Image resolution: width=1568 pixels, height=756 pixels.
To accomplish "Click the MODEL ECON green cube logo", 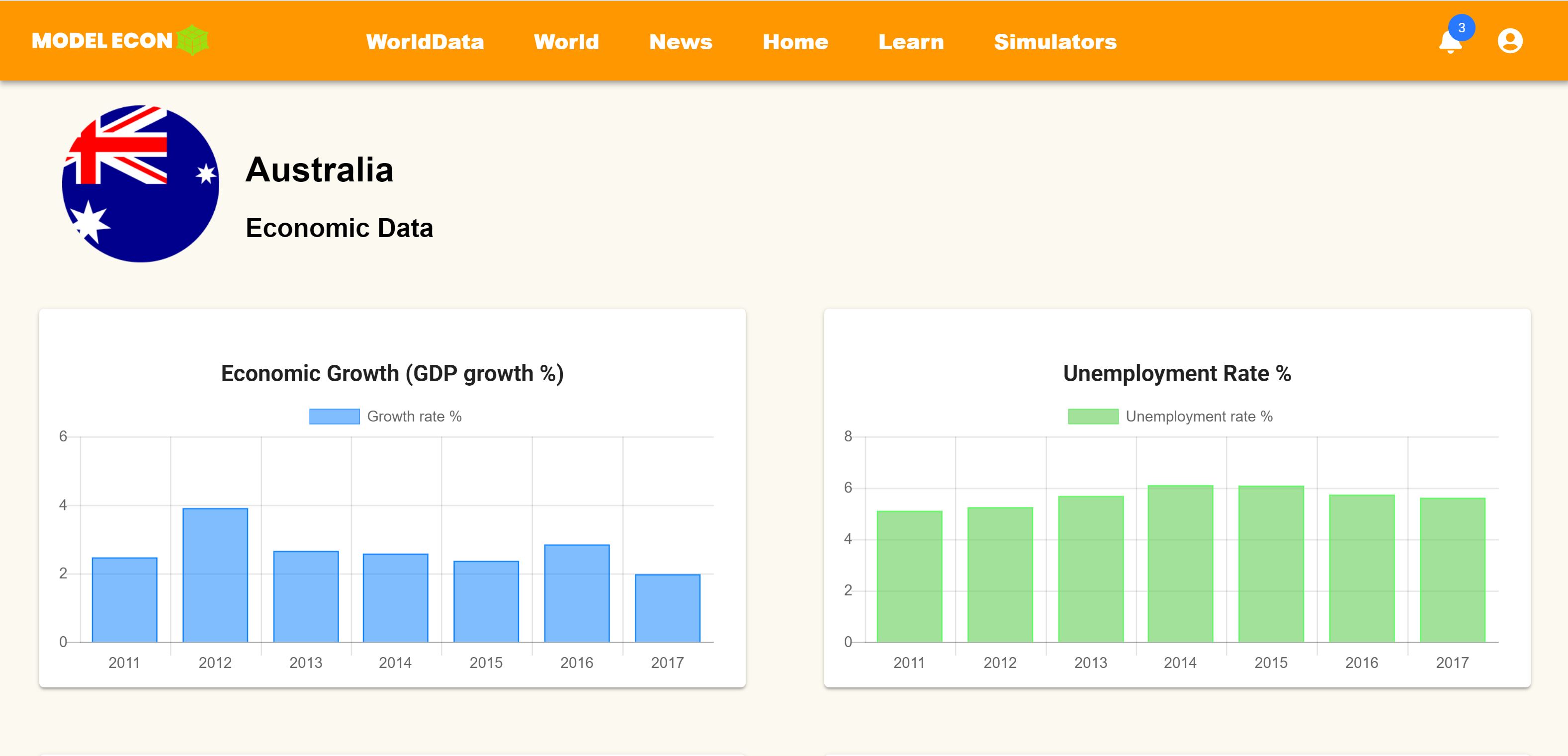I will (193, 40).
